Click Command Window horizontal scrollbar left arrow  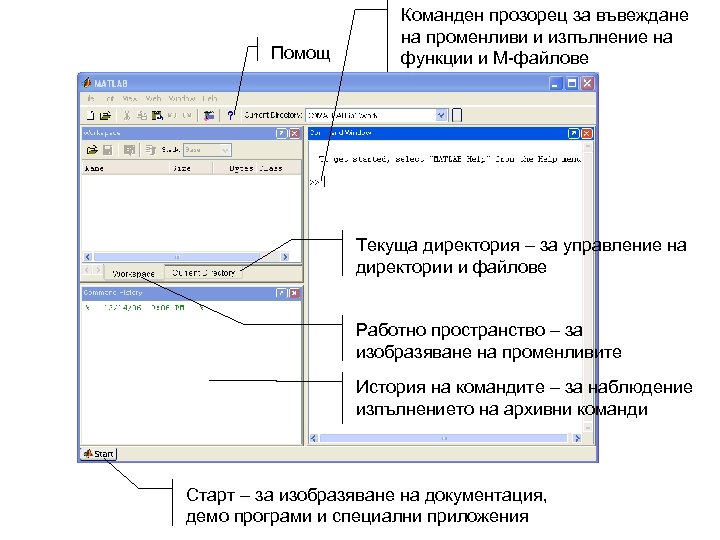click(x=314, y=438)
